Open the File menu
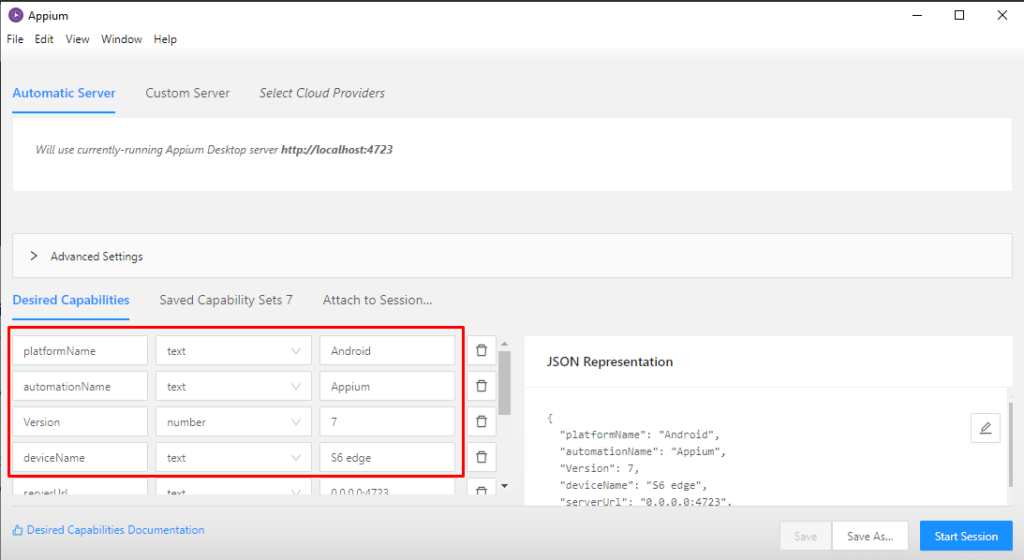1024x560 pixels. [x=15, y=39]
